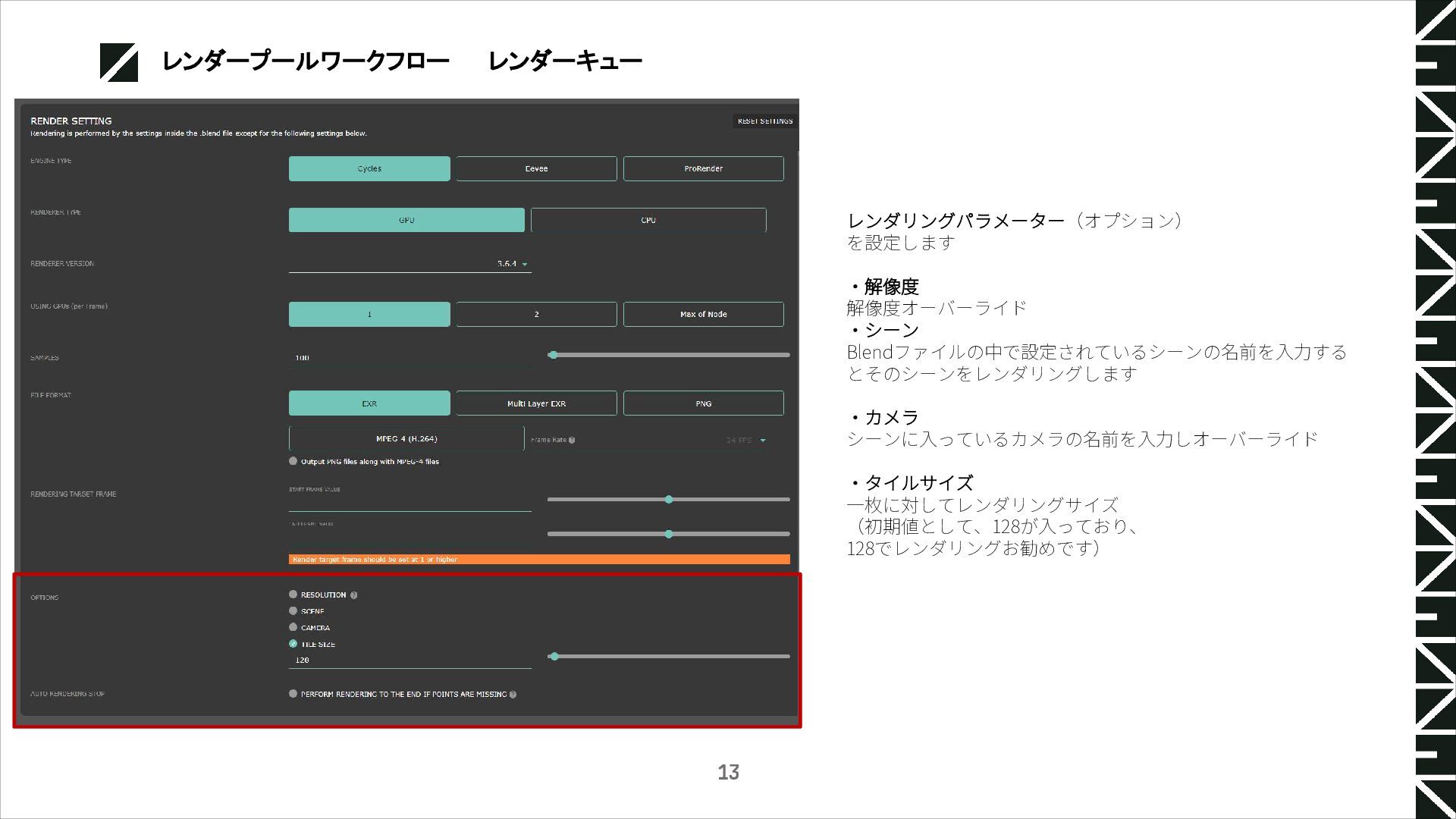Click the RESOLUTION help question icon

[x=354, y=595]
